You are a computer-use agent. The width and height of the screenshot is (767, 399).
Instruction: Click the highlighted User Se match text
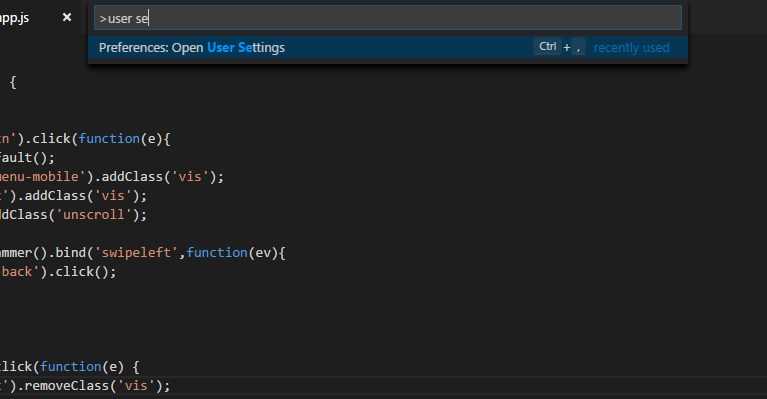pyautogui.click(x=229, y=47)
